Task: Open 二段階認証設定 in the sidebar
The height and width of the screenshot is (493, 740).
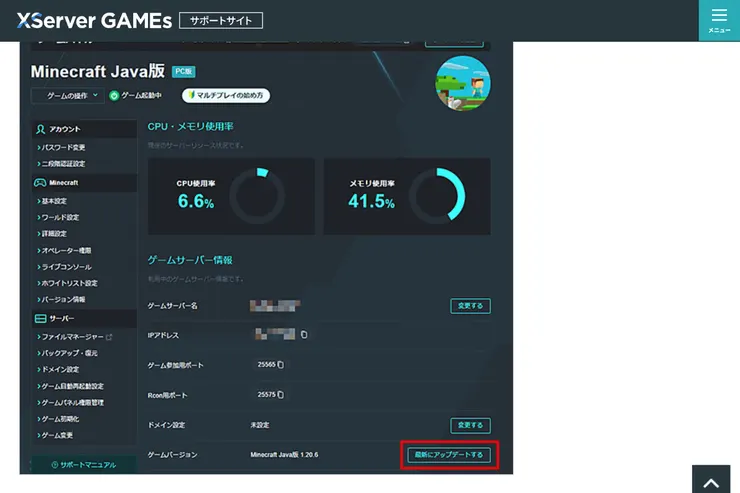Action: (61, 164)
